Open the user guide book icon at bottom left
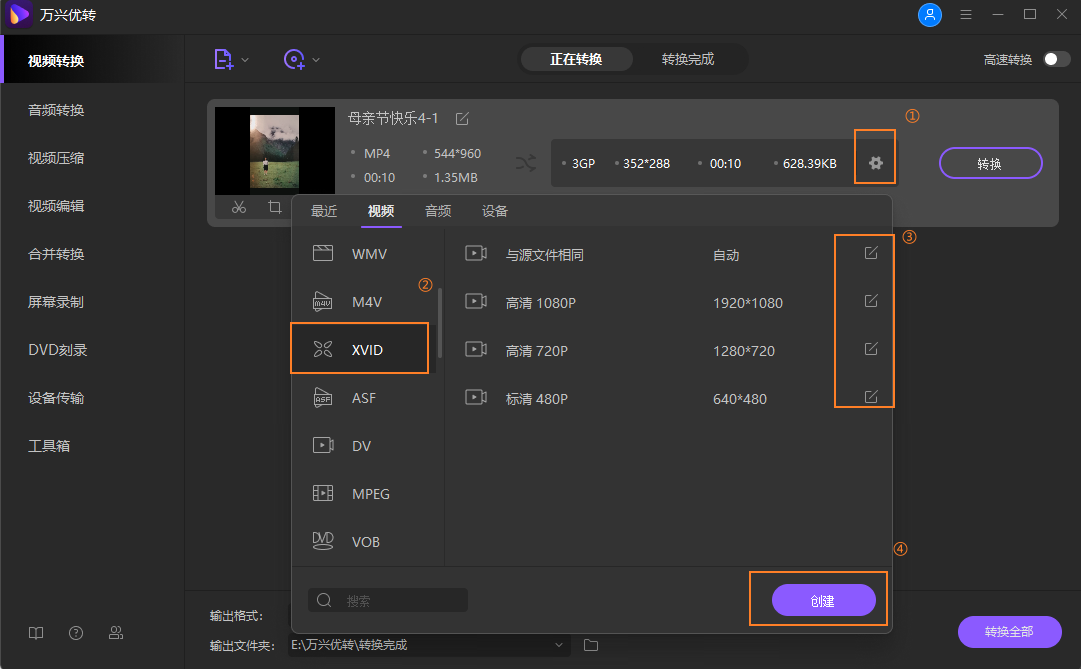 [36, 633]
